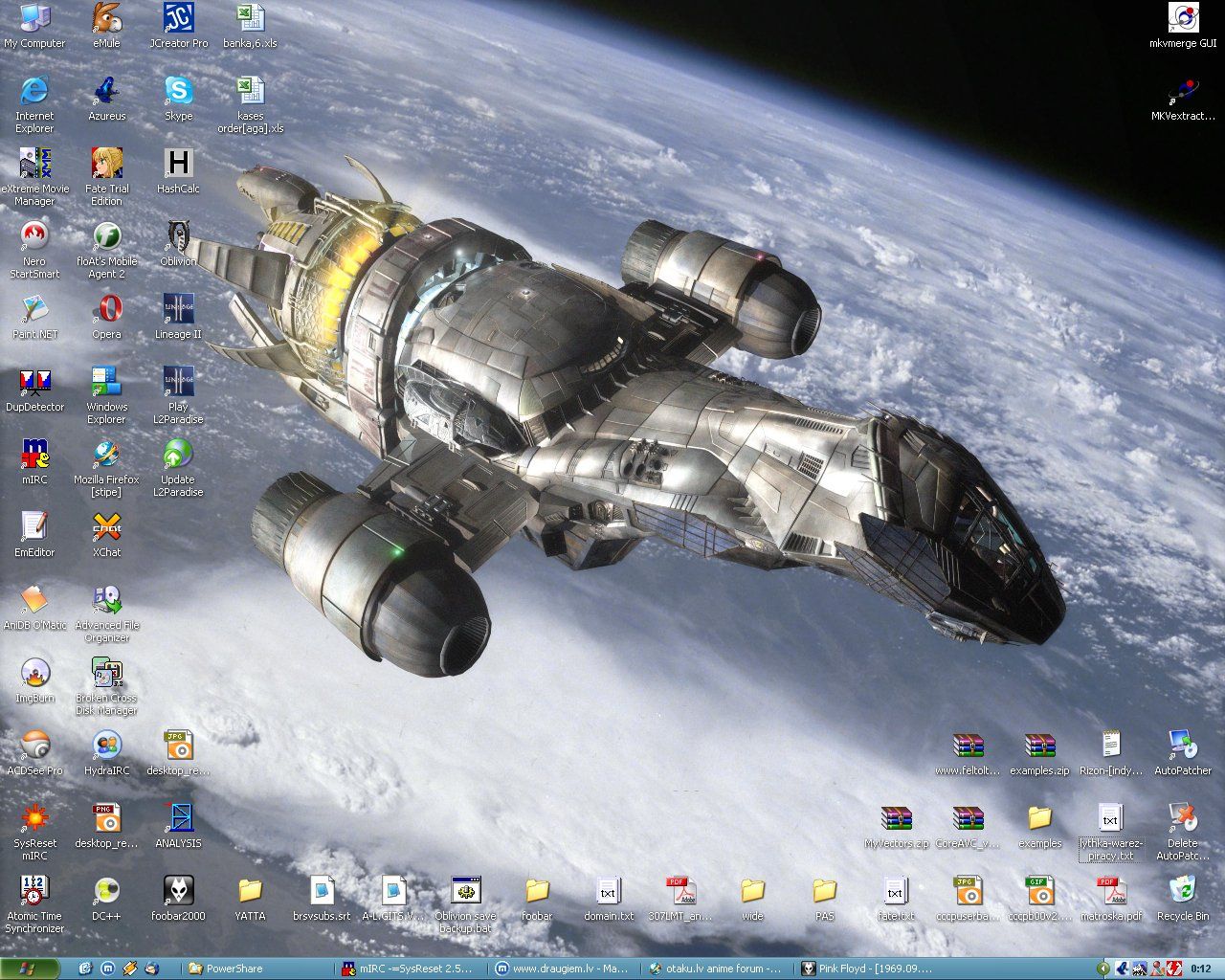
Task: Select the Fate Trial Edition icon
Action: pyautogui.click(x=106, y=177)
